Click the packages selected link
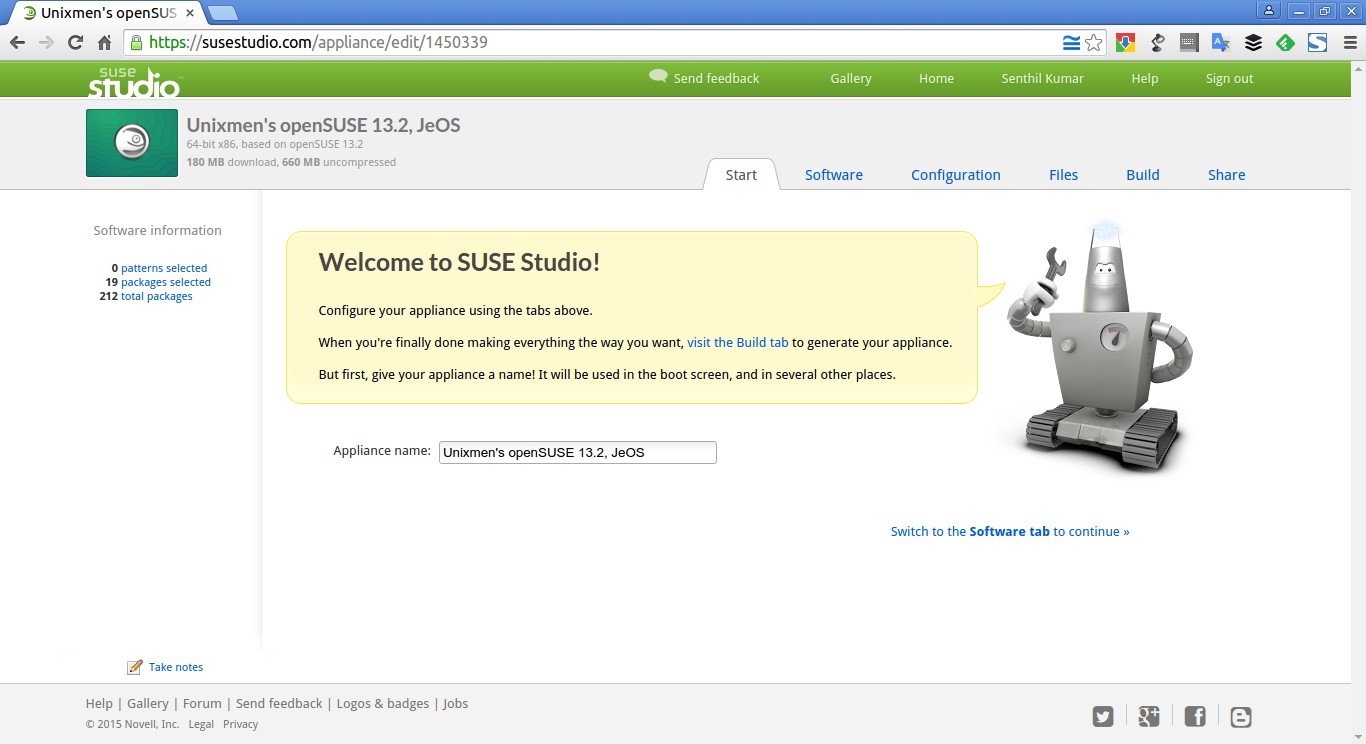The width and height of the screenshot is (1366, 744). click(166, 282)
